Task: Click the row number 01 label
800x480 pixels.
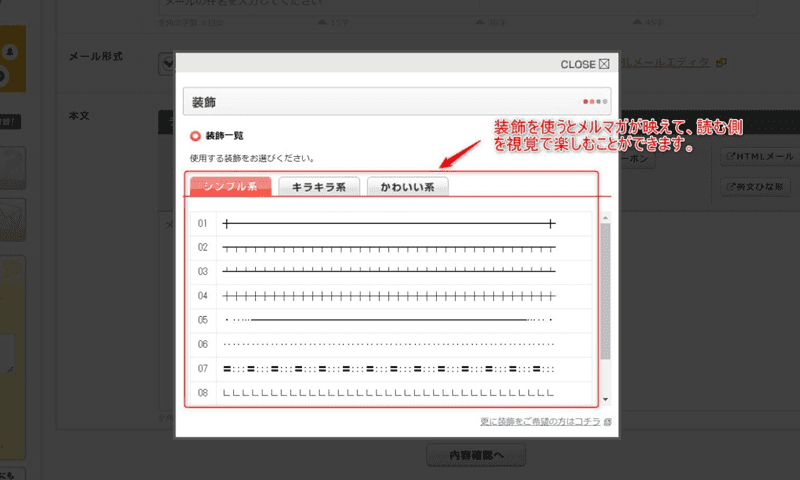Action: (203, 223)
